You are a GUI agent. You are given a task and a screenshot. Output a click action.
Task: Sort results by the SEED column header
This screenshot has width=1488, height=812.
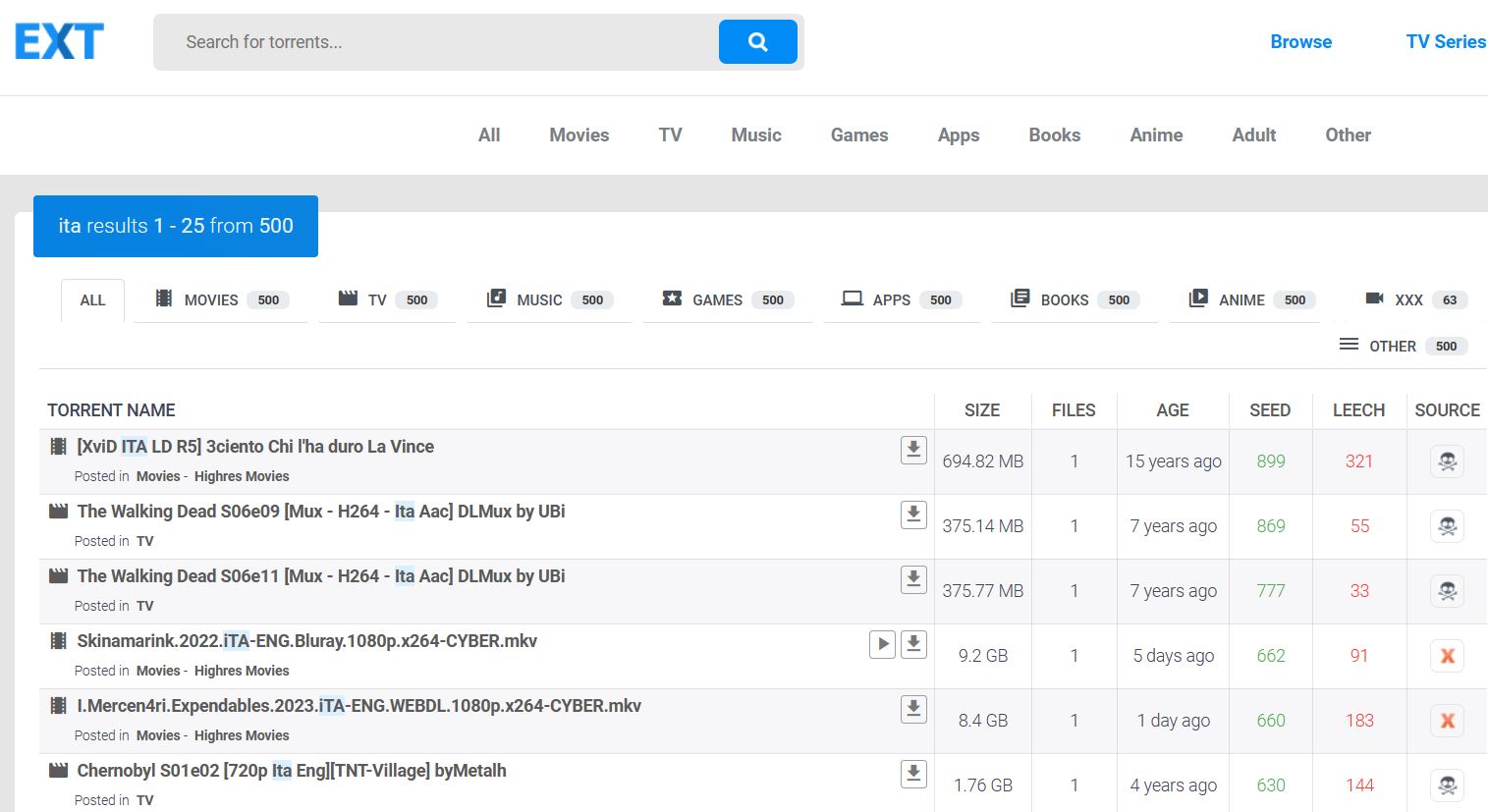point(1269,410)
